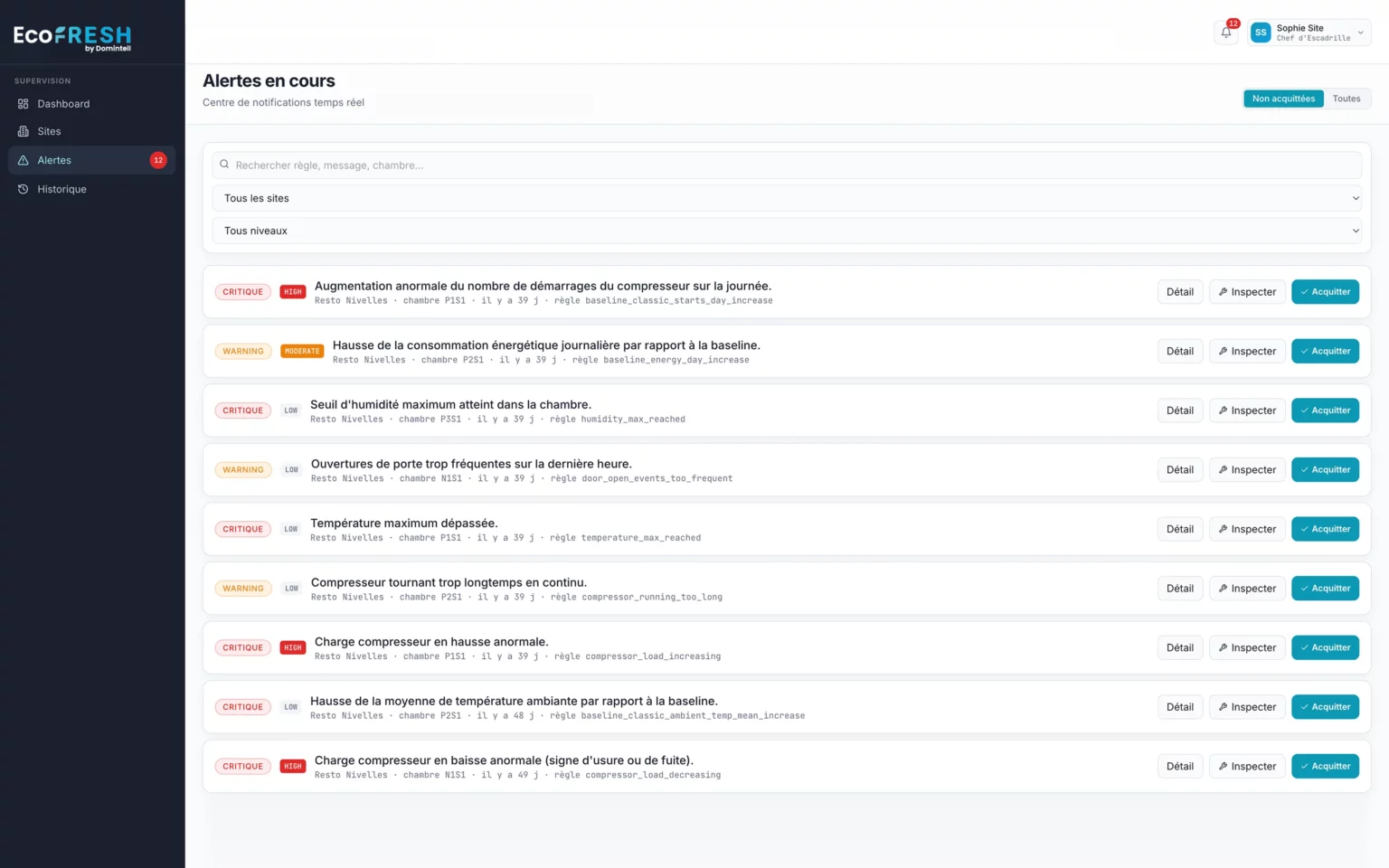Open the notifications bell icon
This screenshot has width=1389, height=868.
(1226, 33)
